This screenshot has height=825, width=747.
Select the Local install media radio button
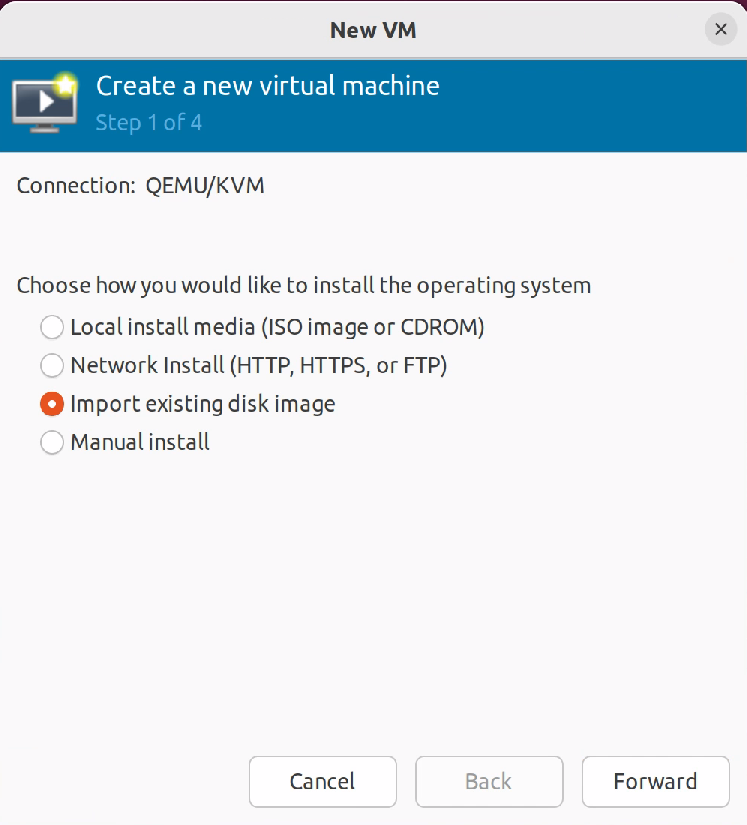point(51,327)
